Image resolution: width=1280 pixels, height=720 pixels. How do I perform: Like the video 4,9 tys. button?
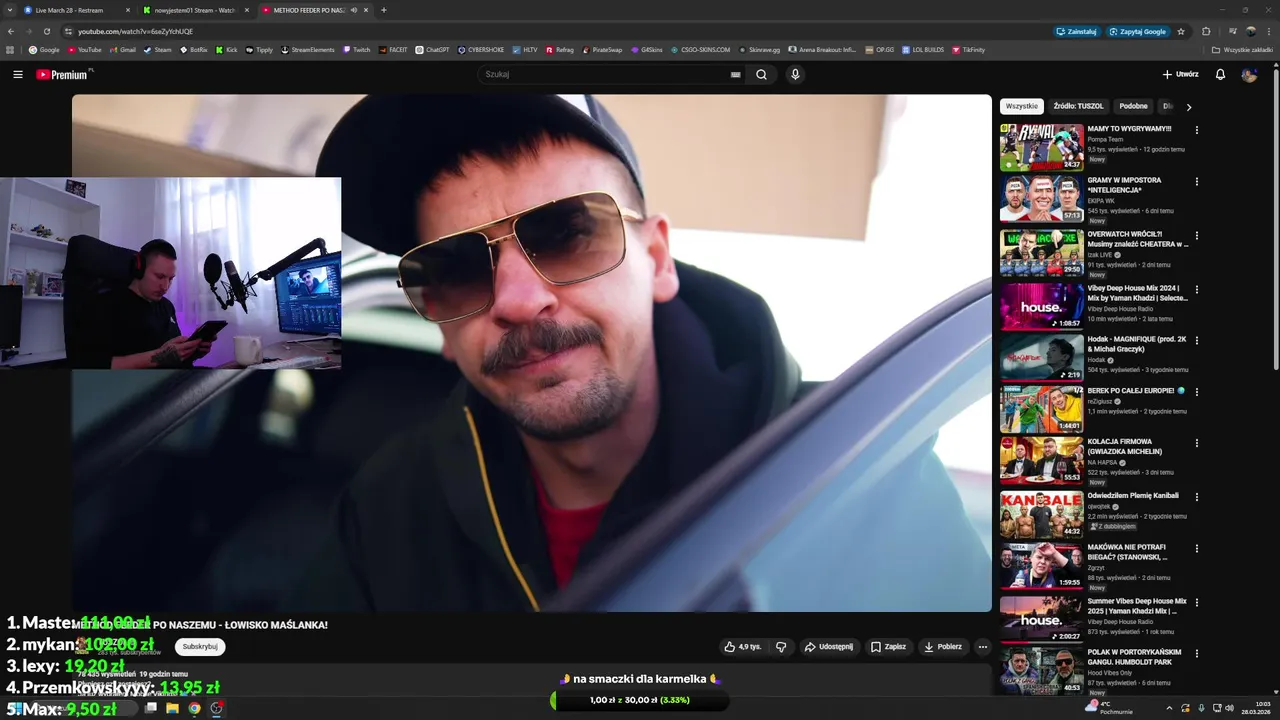coord(742,647)
